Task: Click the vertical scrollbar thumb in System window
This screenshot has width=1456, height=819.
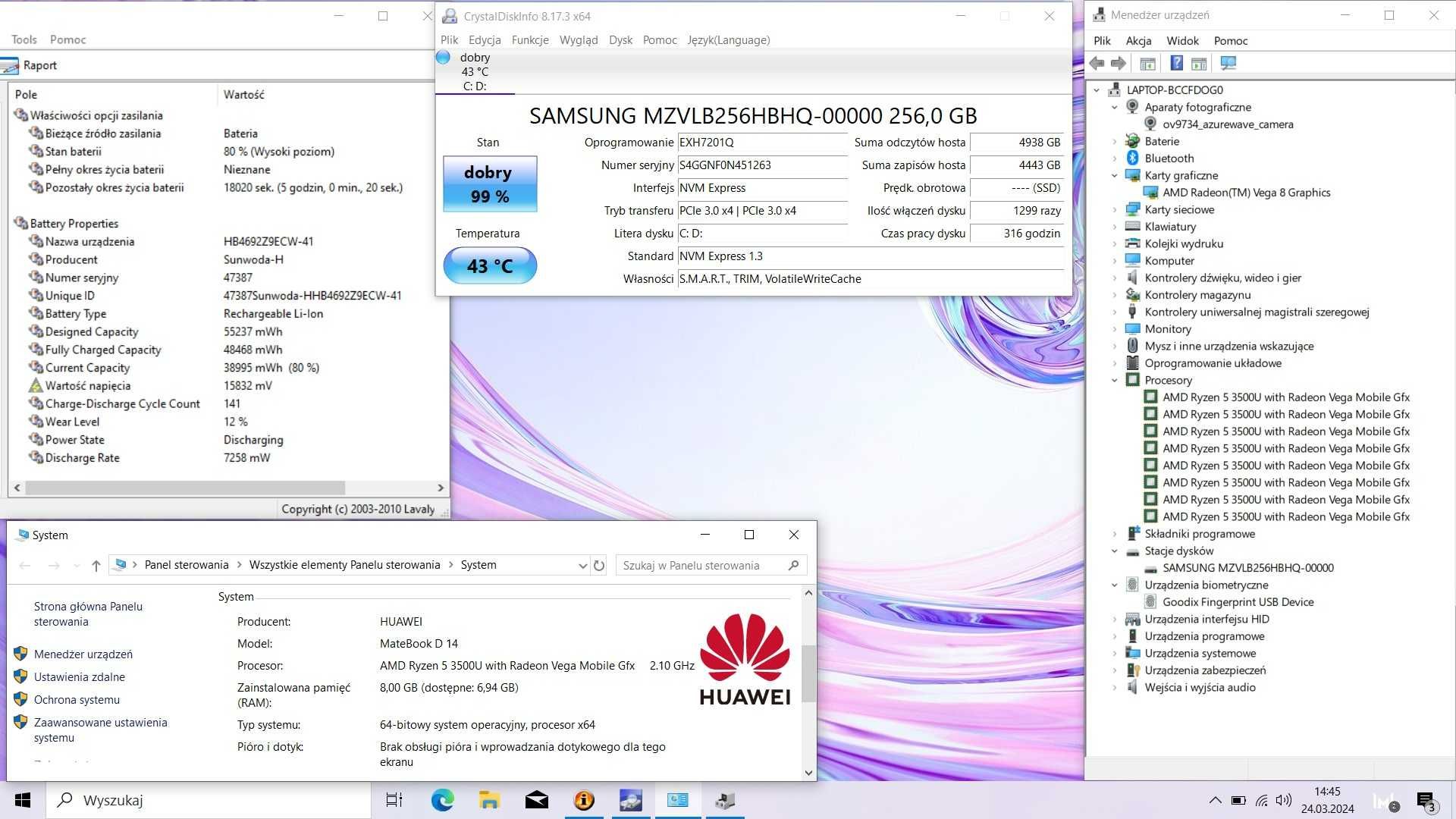Action: tap(808, 673)
